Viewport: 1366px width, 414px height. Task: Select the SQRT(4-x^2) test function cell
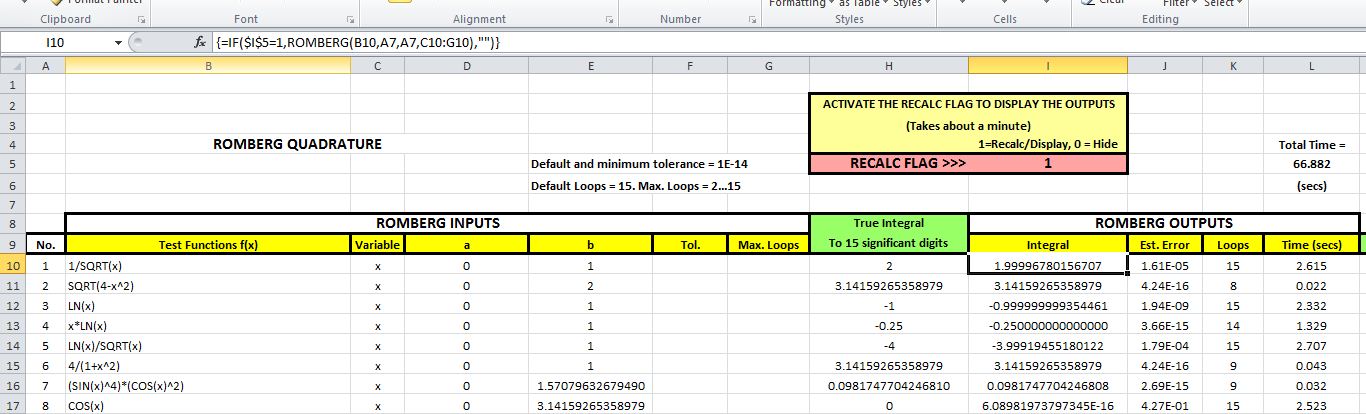207,286
